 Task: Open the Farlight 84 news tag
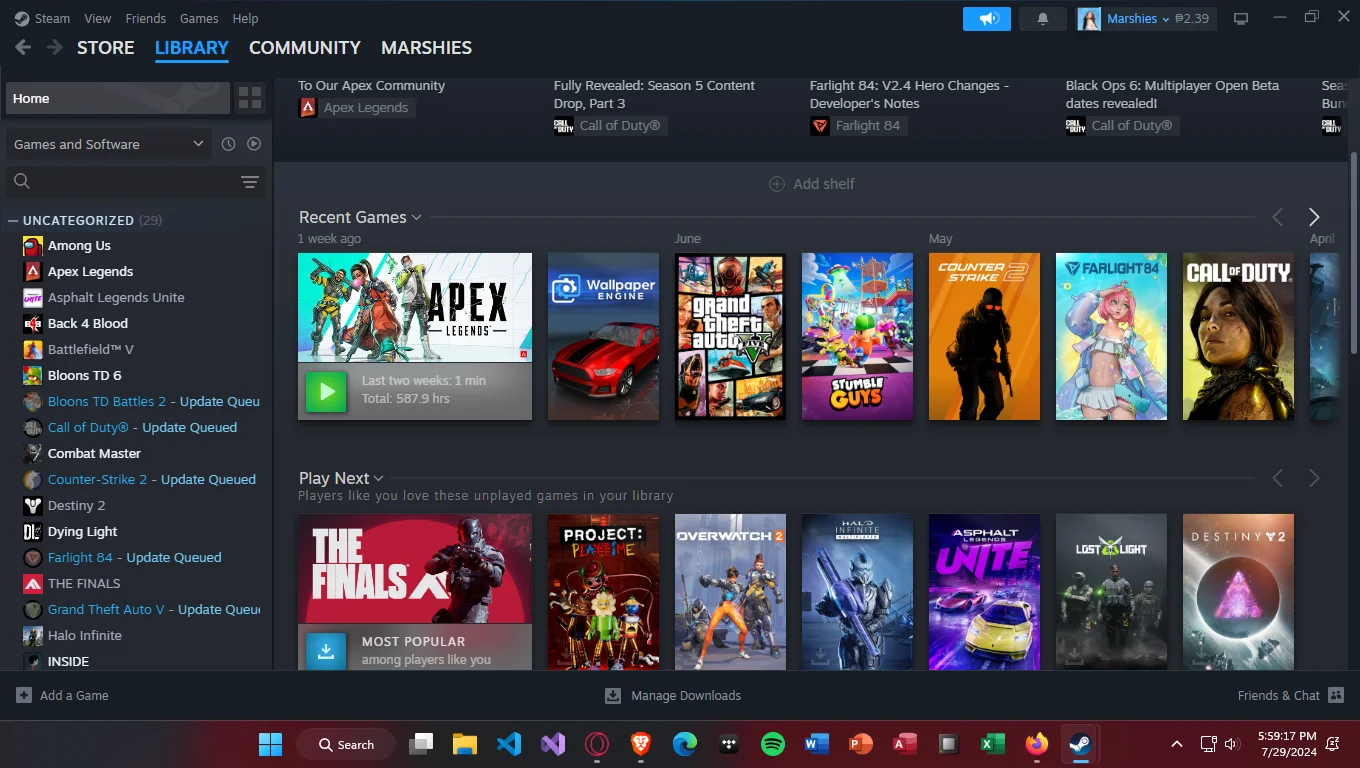click(858, 126)
